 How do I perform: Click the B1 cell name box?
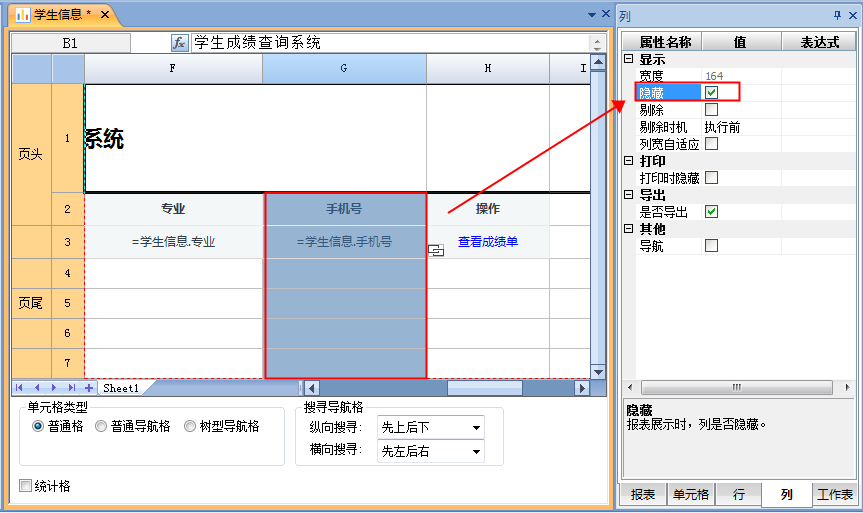coord(70,43)
